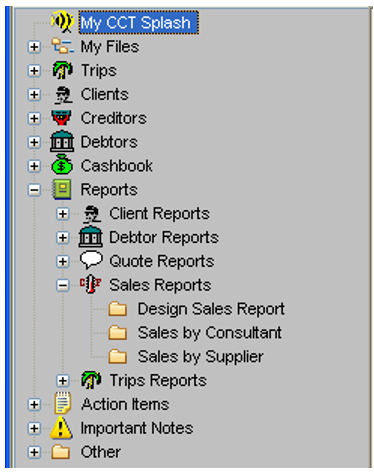Click the bank building icon next to Debtors
The width and height of the screenshot is (374, 473).
[62, 142]
